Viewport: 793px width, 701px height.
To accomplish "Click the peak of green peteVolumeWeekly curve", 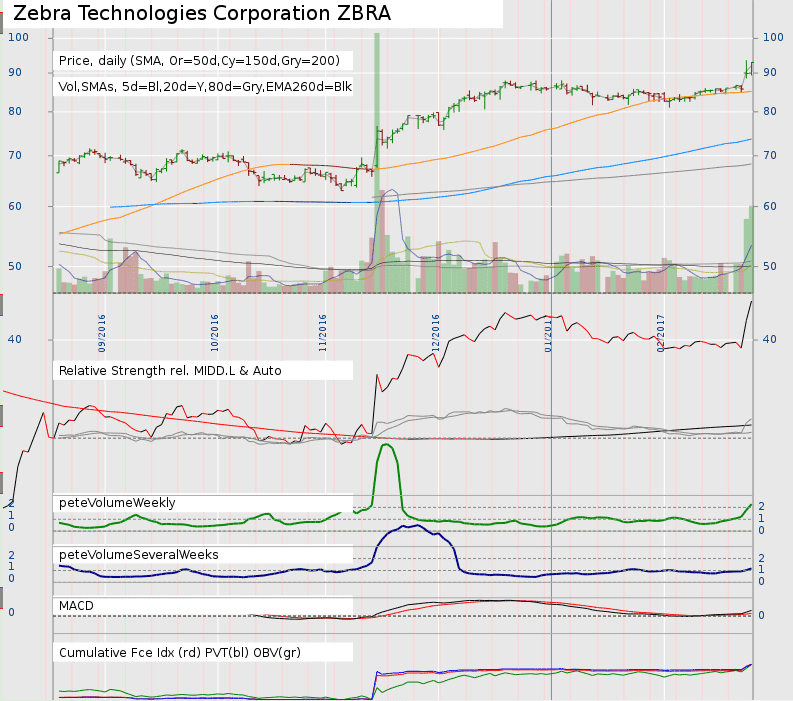I will 387,445.
